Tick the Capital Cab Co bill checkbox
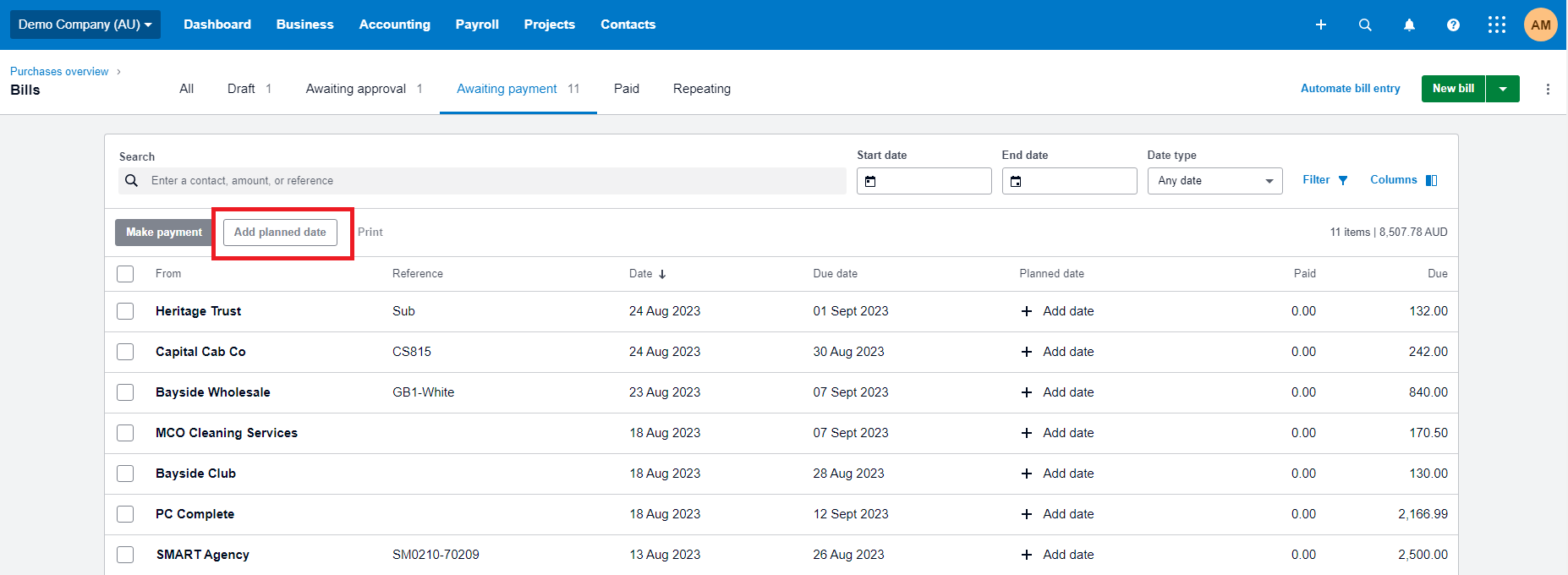Viewport: 1568px width, 575px height. (125, 352)
